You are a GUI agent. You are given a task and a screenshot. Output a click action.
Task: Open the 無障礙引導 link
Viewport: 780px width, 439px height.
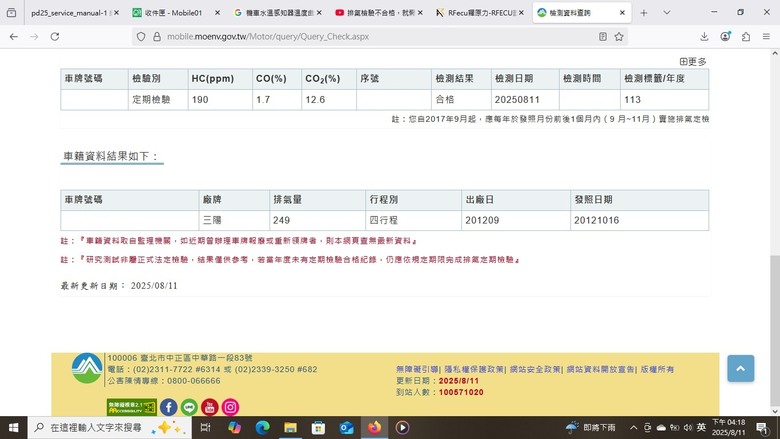click(417, 369)
